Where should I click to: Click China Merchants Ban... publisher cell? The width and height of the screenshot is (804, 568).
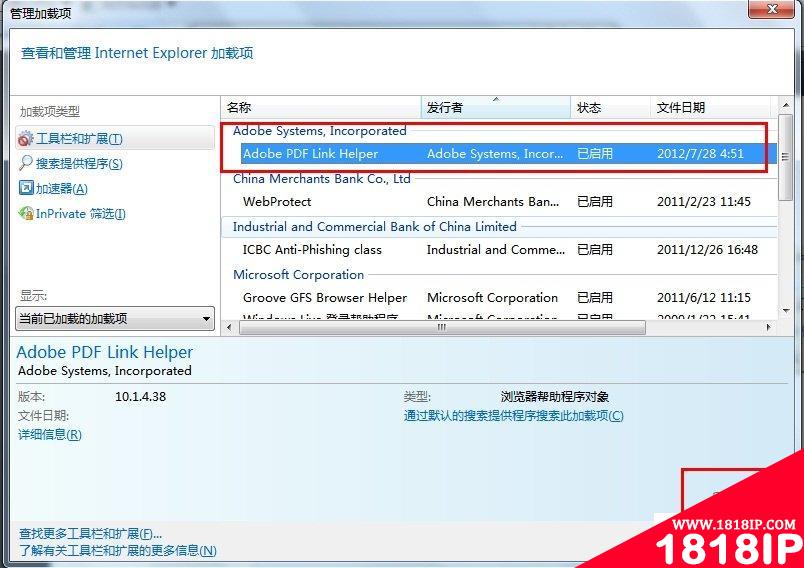[x=493, y=201]
